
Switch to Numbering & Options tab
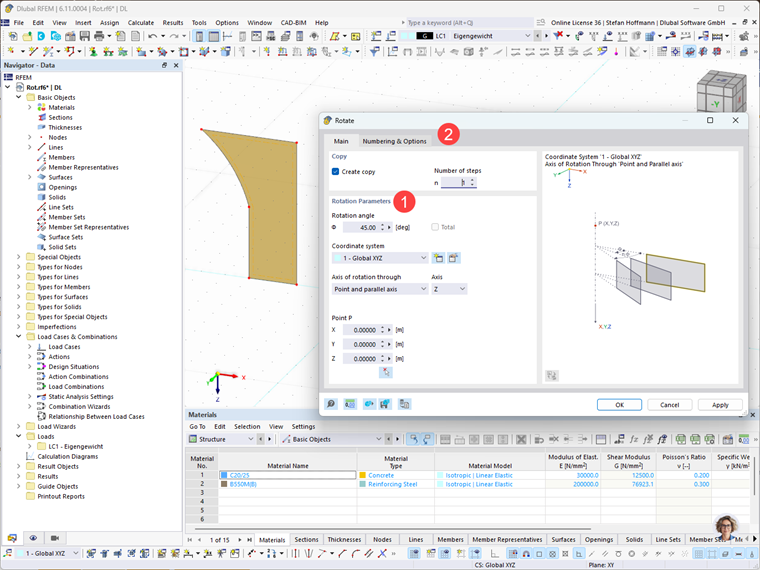(x=395, y=141)
